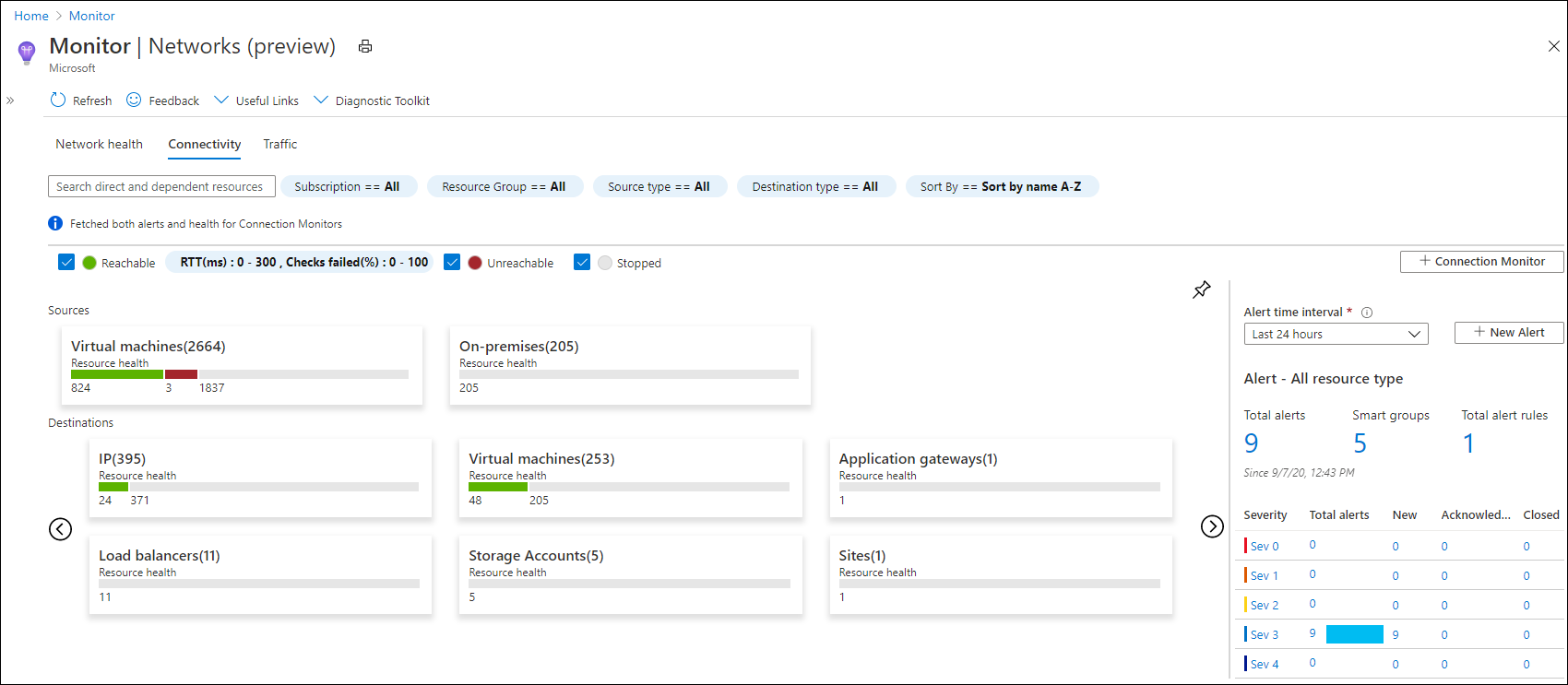Open the Virtual machines(2664) sources card
The height and width of the screenshot is (685, 1568).
(x=241, y=366)
